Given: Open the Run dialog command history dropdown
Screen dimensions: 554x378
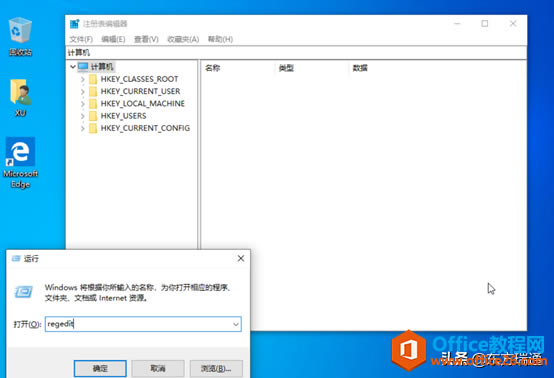Looking at the screenshot, I should coord(236,324).
